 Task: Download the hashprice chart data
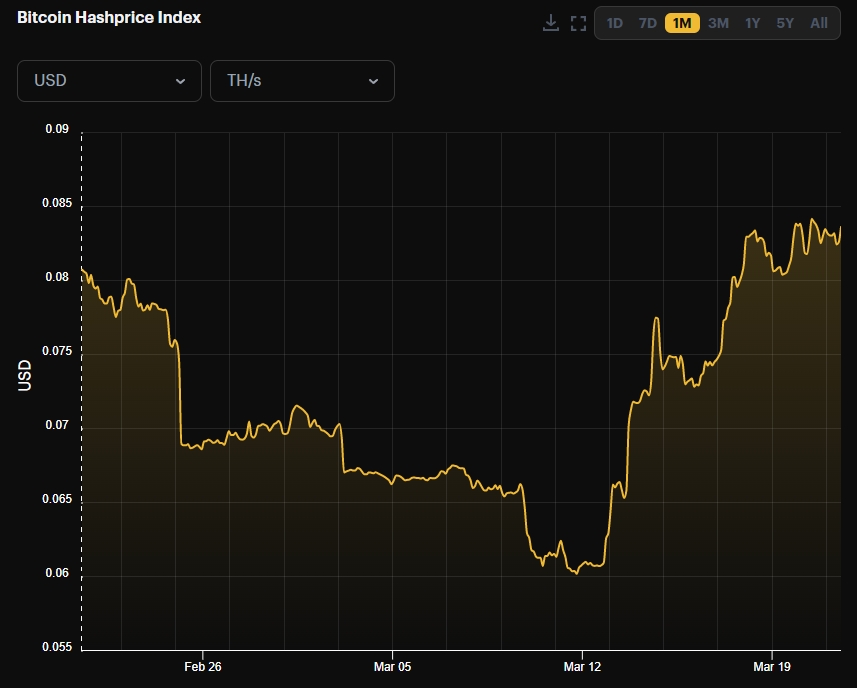tap(550, 23)
